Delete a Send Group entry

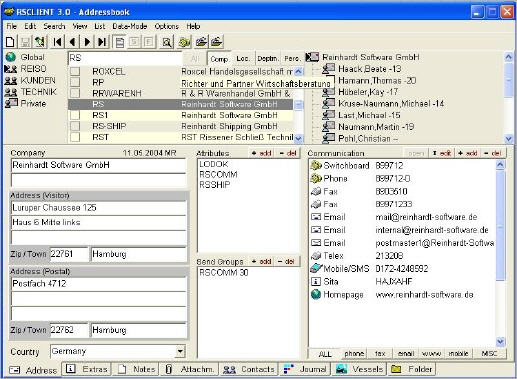click(287, 261)
